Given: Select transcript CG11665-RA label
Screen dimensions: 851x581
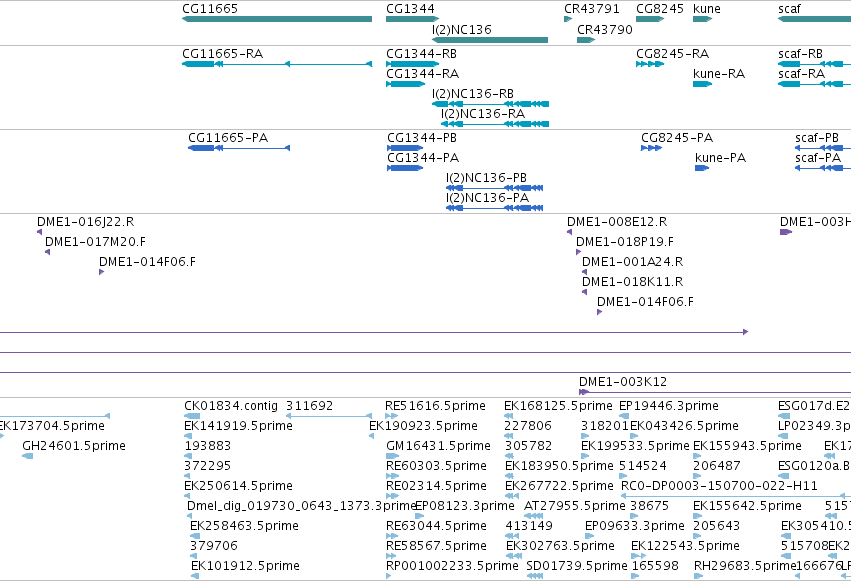Looking at the screenshot, I should tap(223, 54).
